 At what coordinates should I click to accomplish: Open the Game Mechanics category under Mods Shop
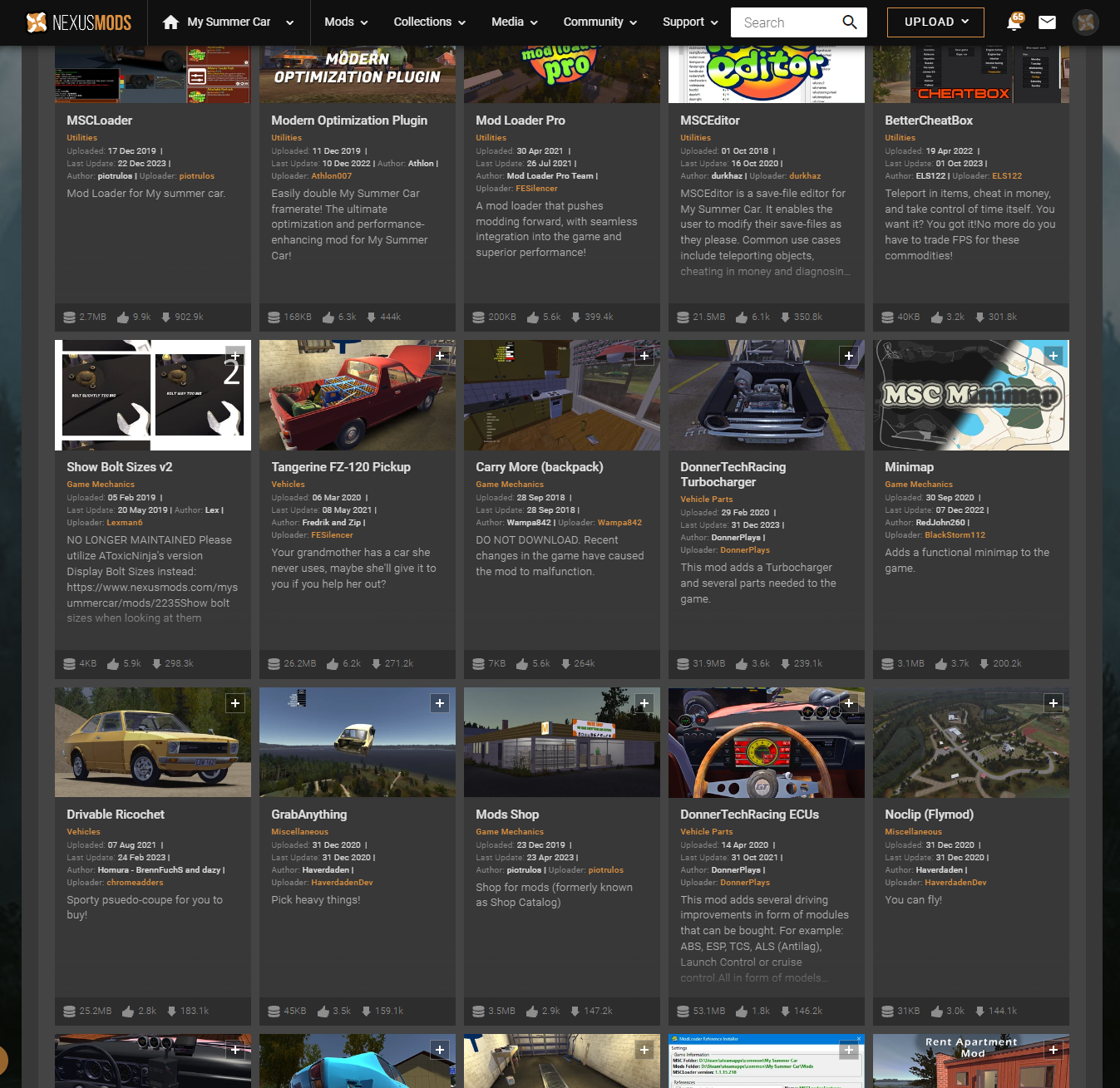click(x=510, y=832)
